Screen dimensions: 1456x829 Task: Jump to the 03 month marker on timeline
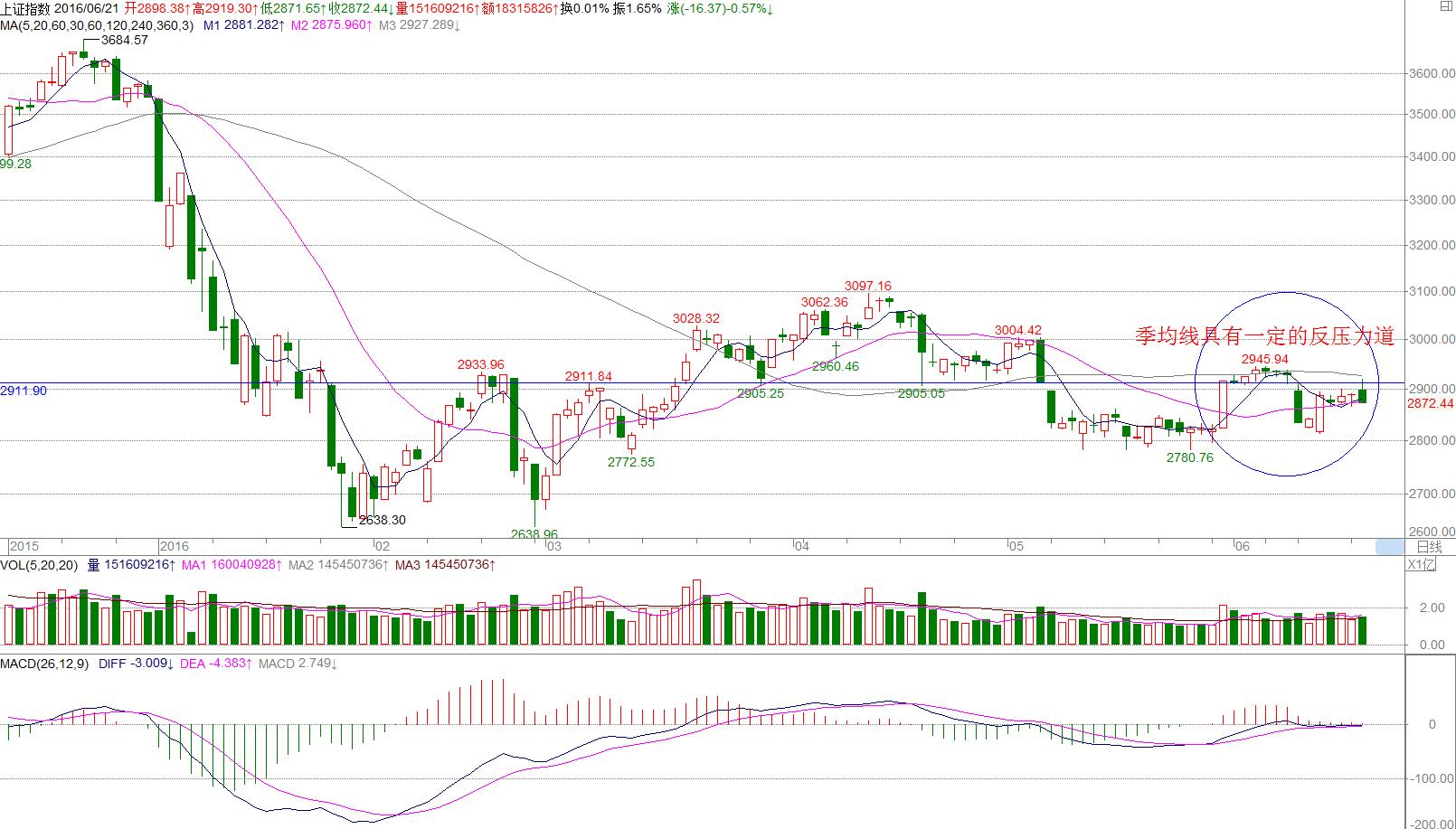coord(553,546)
